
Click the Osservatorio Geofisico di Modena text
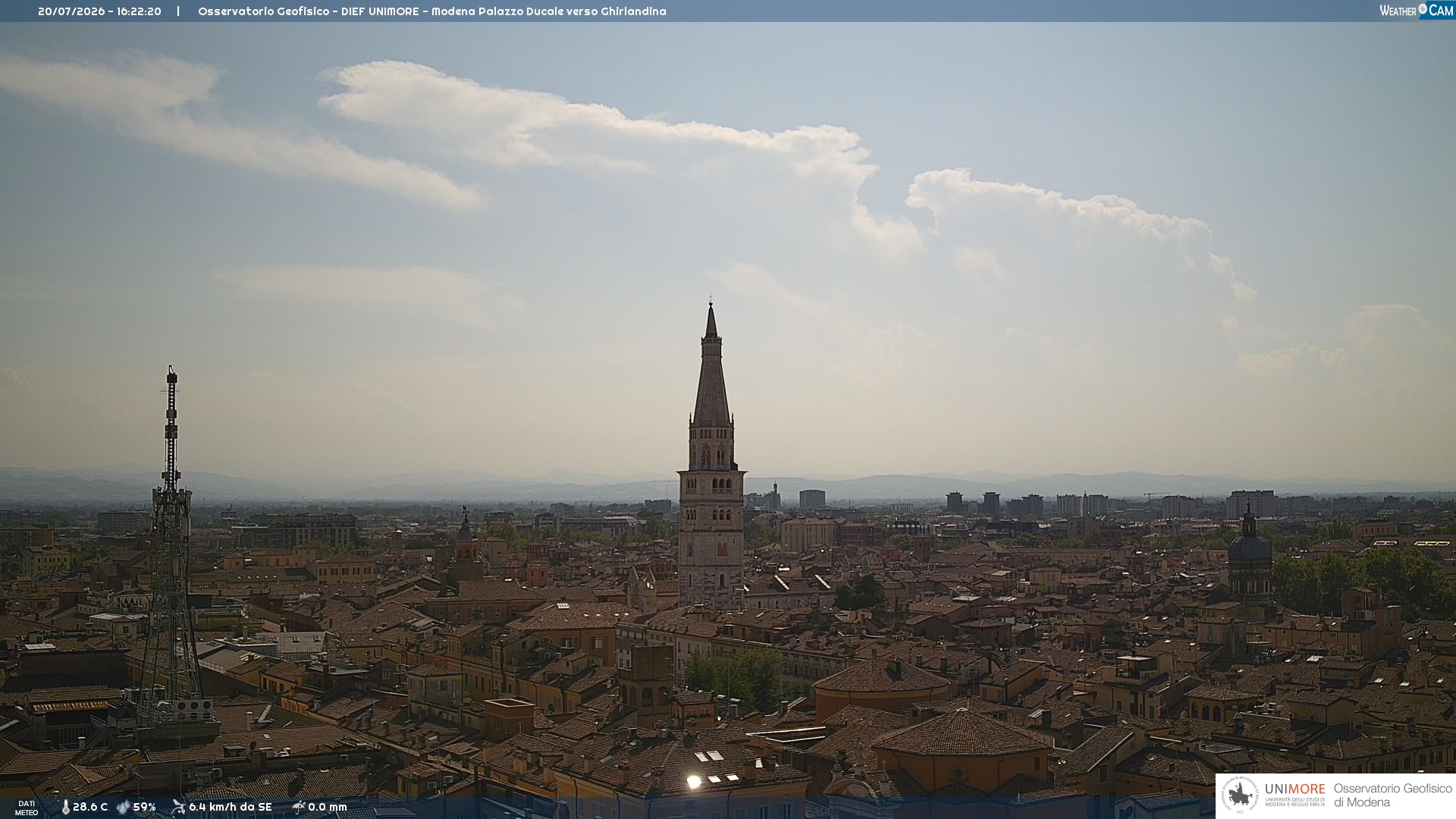click(x=1392, y=795)
